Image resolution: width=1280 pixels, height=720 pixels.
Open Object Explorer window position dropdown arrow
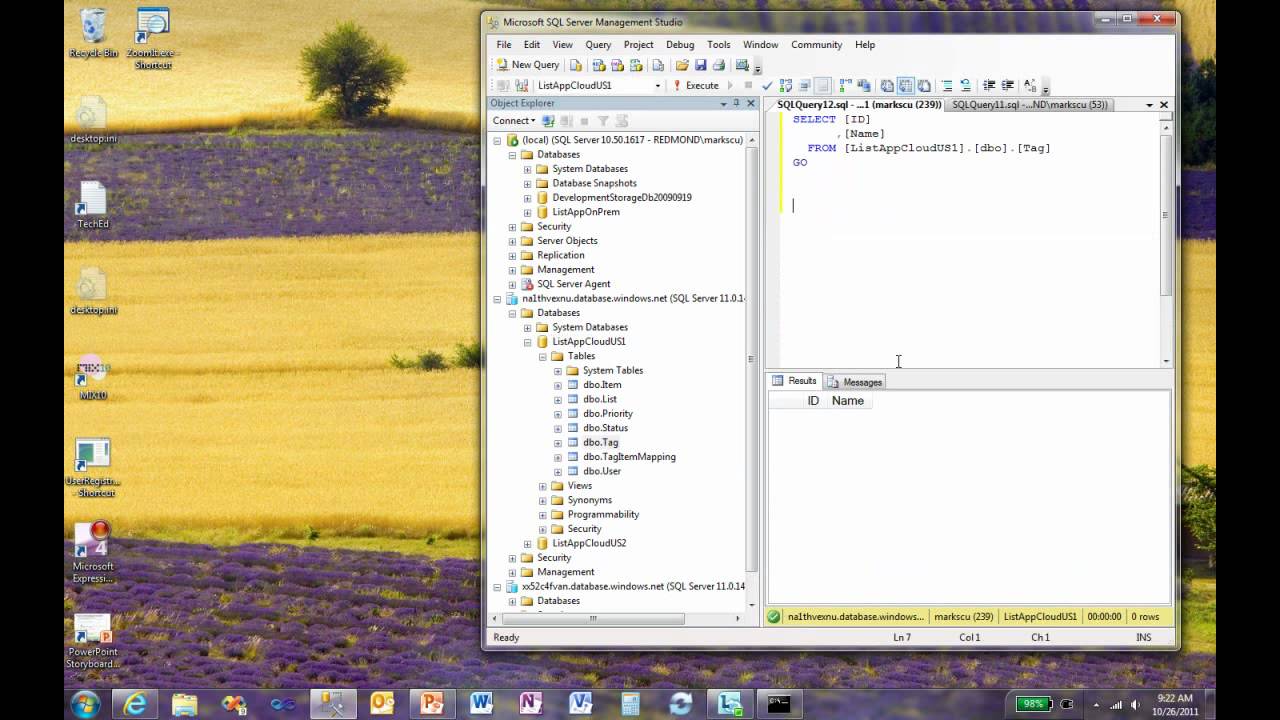coord(724,103)
